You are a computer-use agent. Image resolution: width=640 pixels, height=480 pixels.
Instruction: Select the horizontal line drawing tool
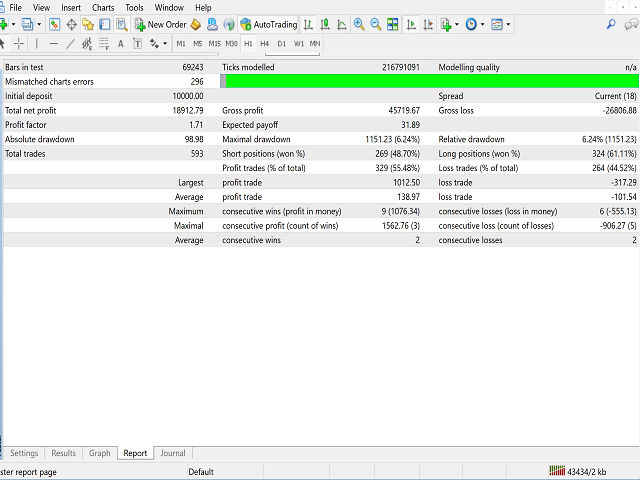click(53, 43)
